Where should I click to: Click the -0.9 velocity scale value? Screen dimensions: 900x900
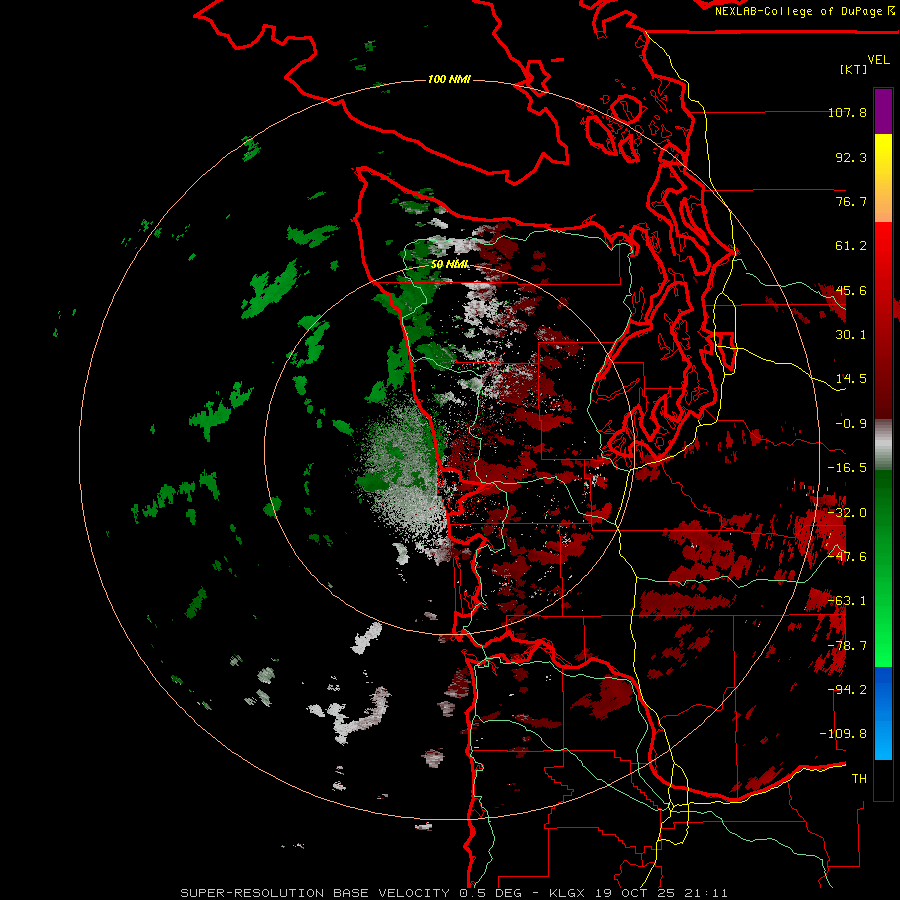click(851, 424)
